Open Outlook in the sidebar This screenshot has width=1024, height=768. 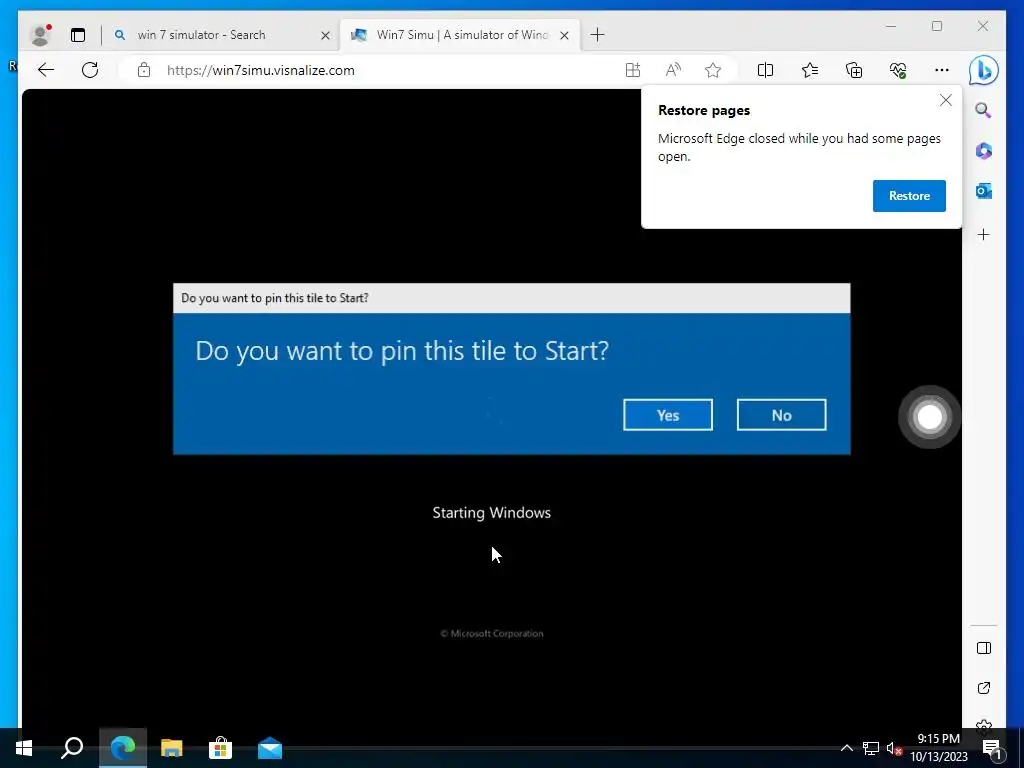[984, 191]
